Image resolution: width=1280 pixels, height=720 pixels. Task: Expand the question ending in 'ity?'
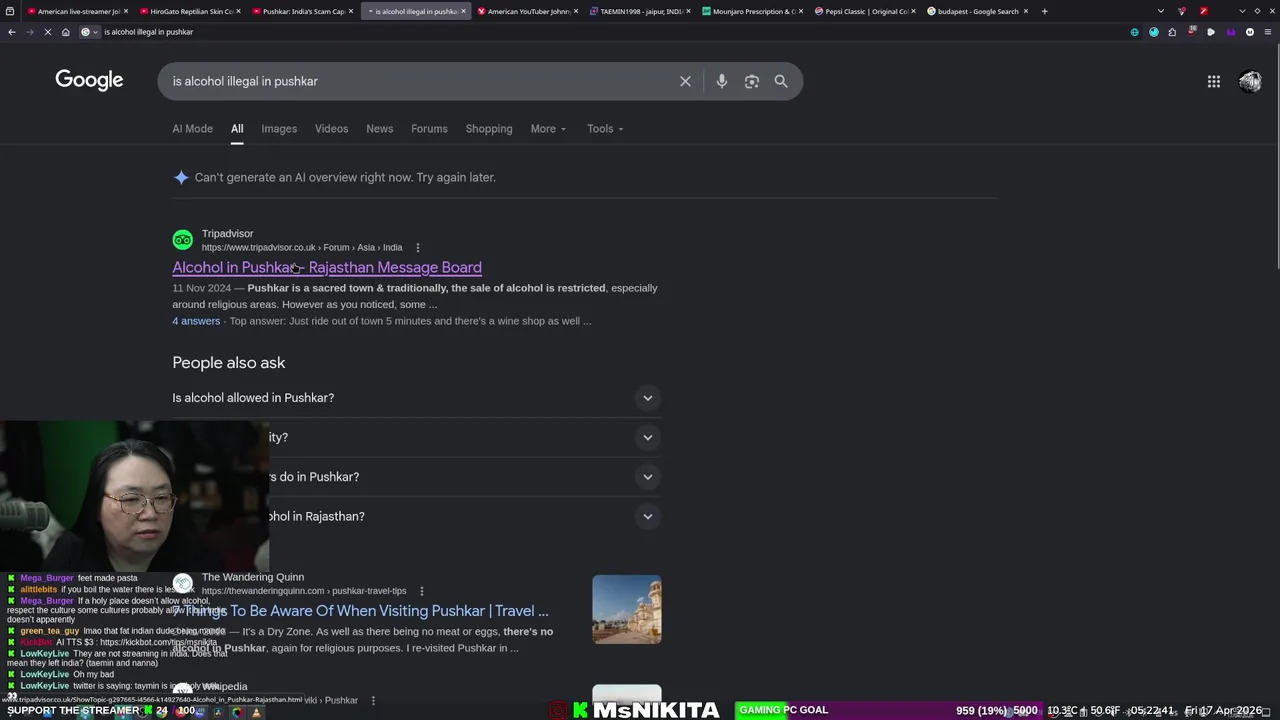pos(417,437)
